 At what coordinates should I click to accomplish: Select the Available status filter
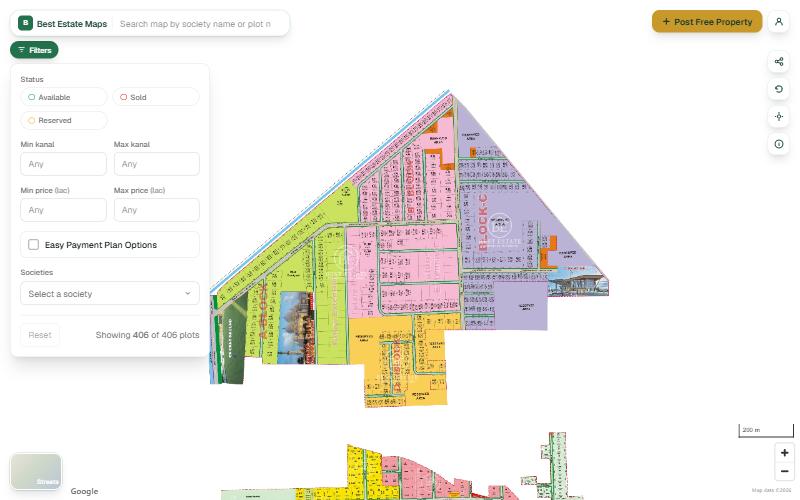[64, 97]
